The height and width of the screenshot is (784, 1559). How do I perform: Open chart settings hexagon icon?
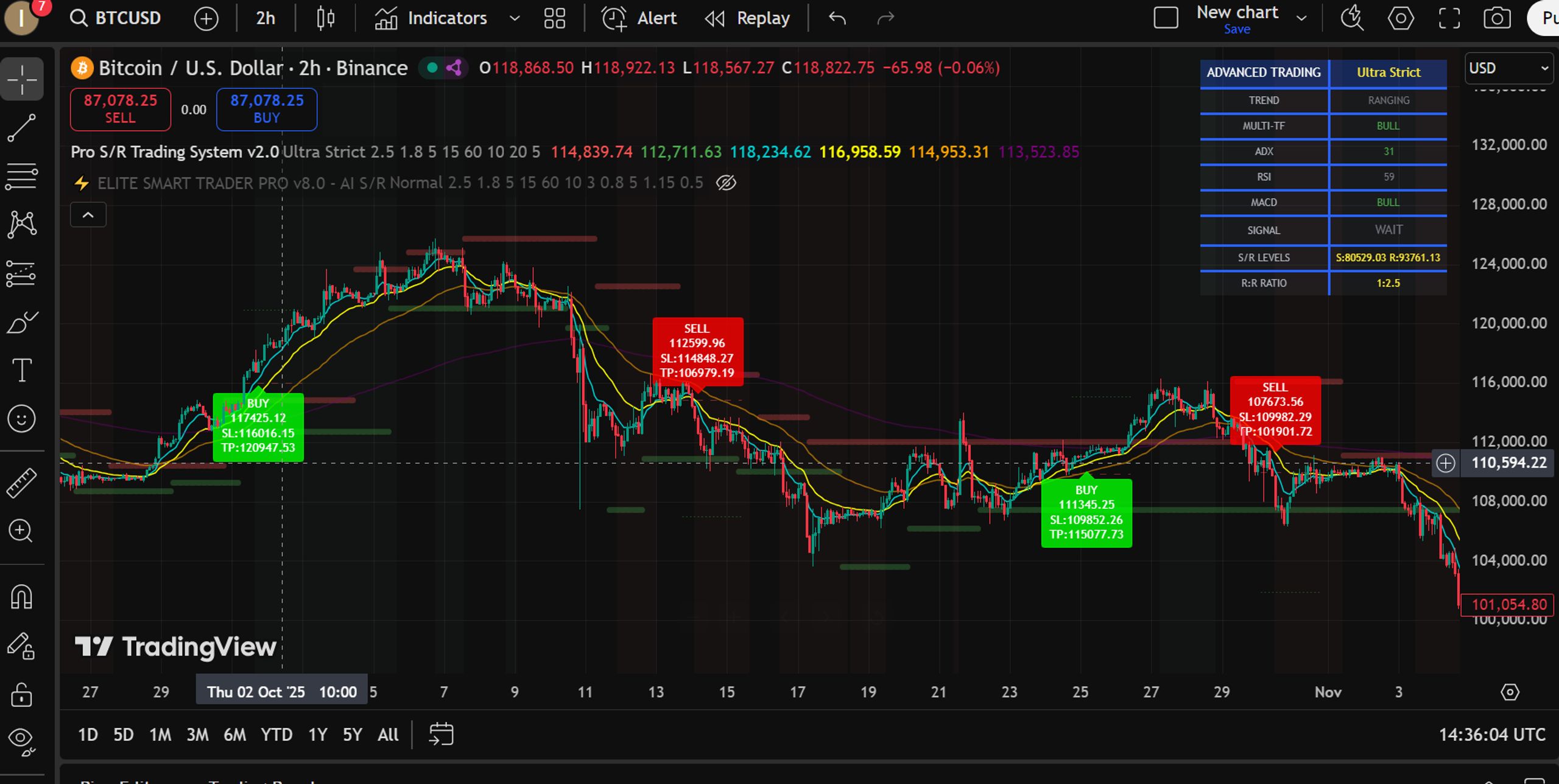(1401, 18)
